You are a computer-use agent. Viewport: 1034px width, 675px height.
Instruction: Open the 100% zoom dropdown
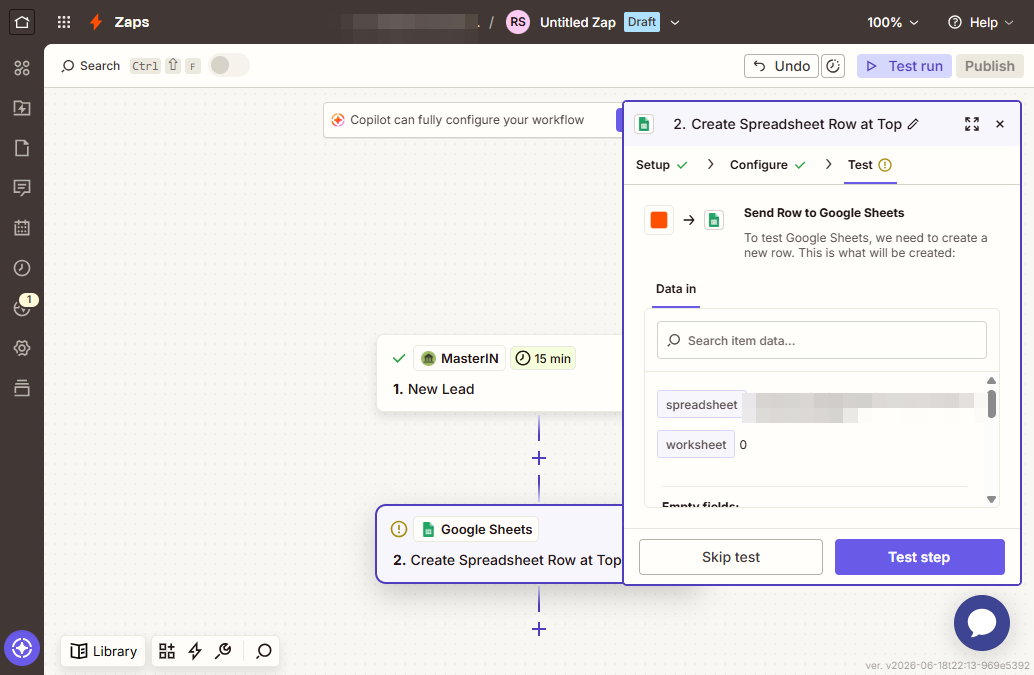click(x=892, y=22)
